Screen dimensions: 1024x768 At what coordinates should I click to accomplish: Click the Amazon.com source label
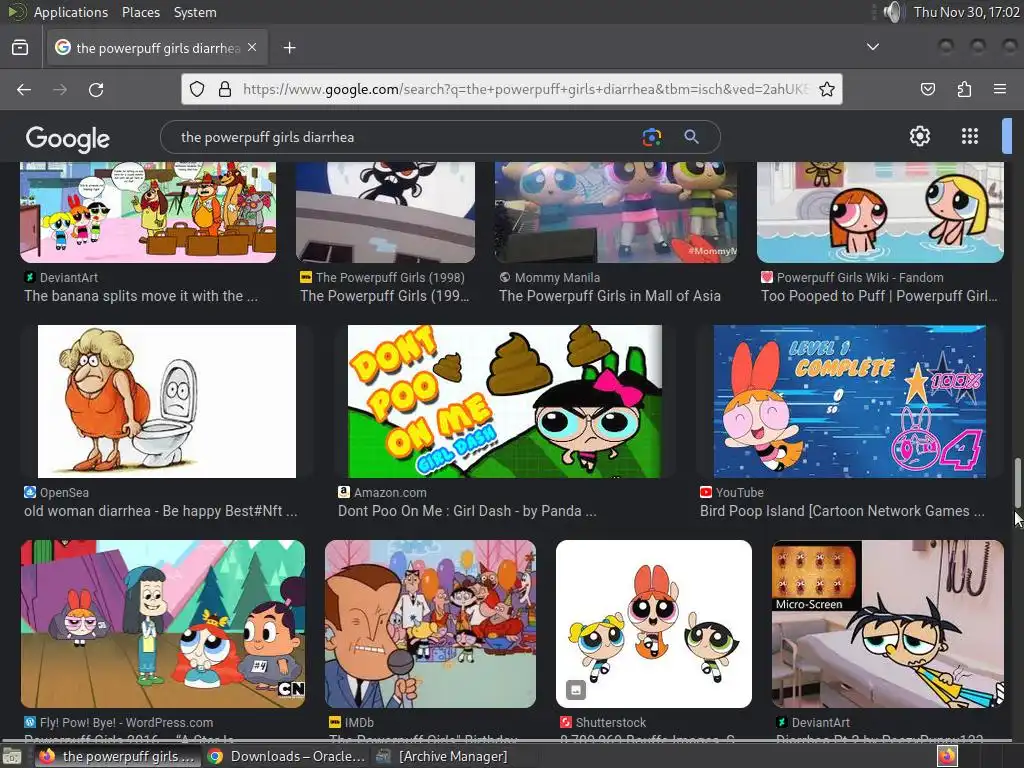click(x=390, y=492)
